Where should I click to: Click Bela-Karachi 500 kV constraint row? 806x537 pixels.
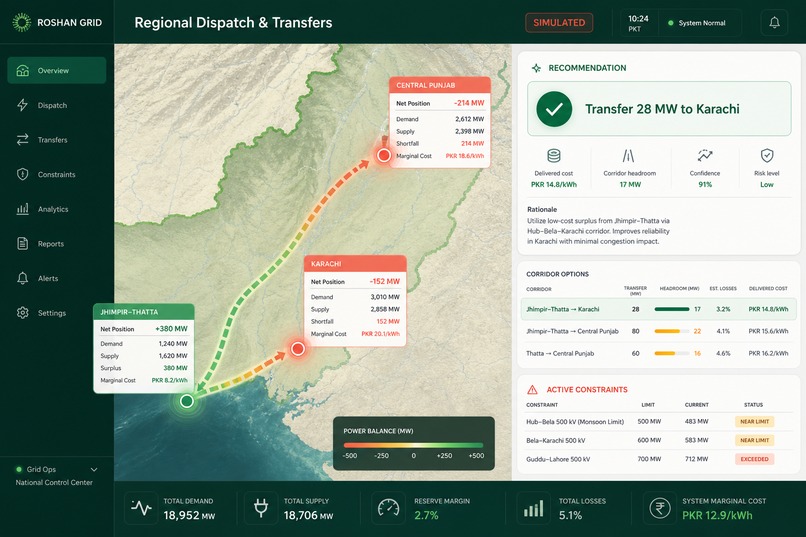click(658, 440)
